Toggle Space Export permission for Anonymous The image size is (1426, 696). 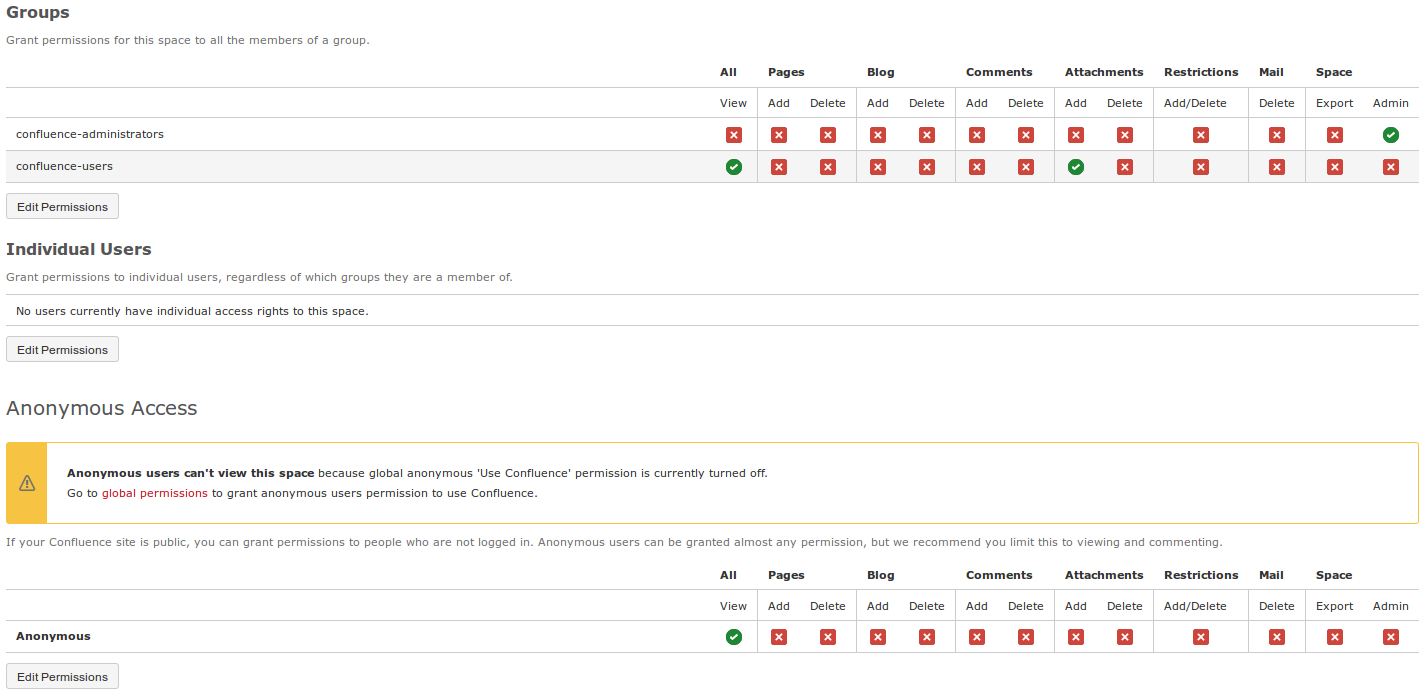[x=1334, y=636]
